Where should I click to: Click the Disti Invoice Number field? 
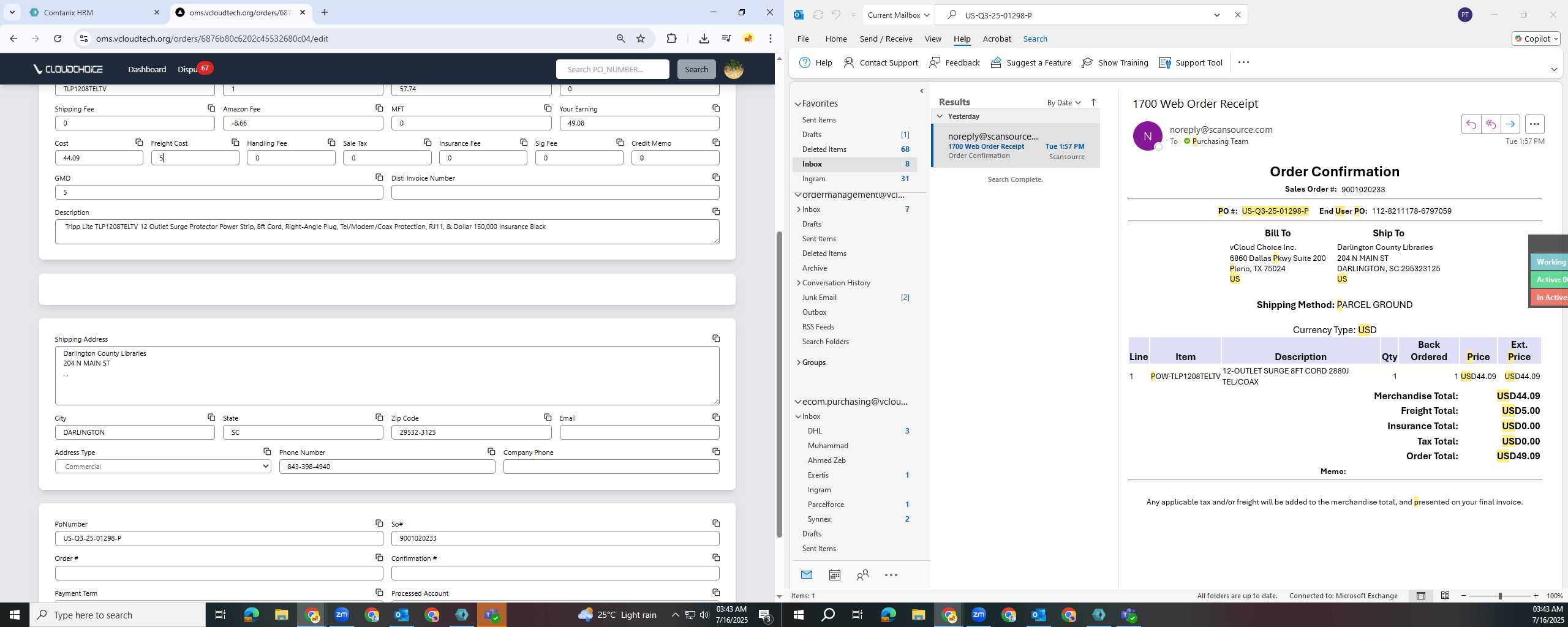click(x=555, y=192)
